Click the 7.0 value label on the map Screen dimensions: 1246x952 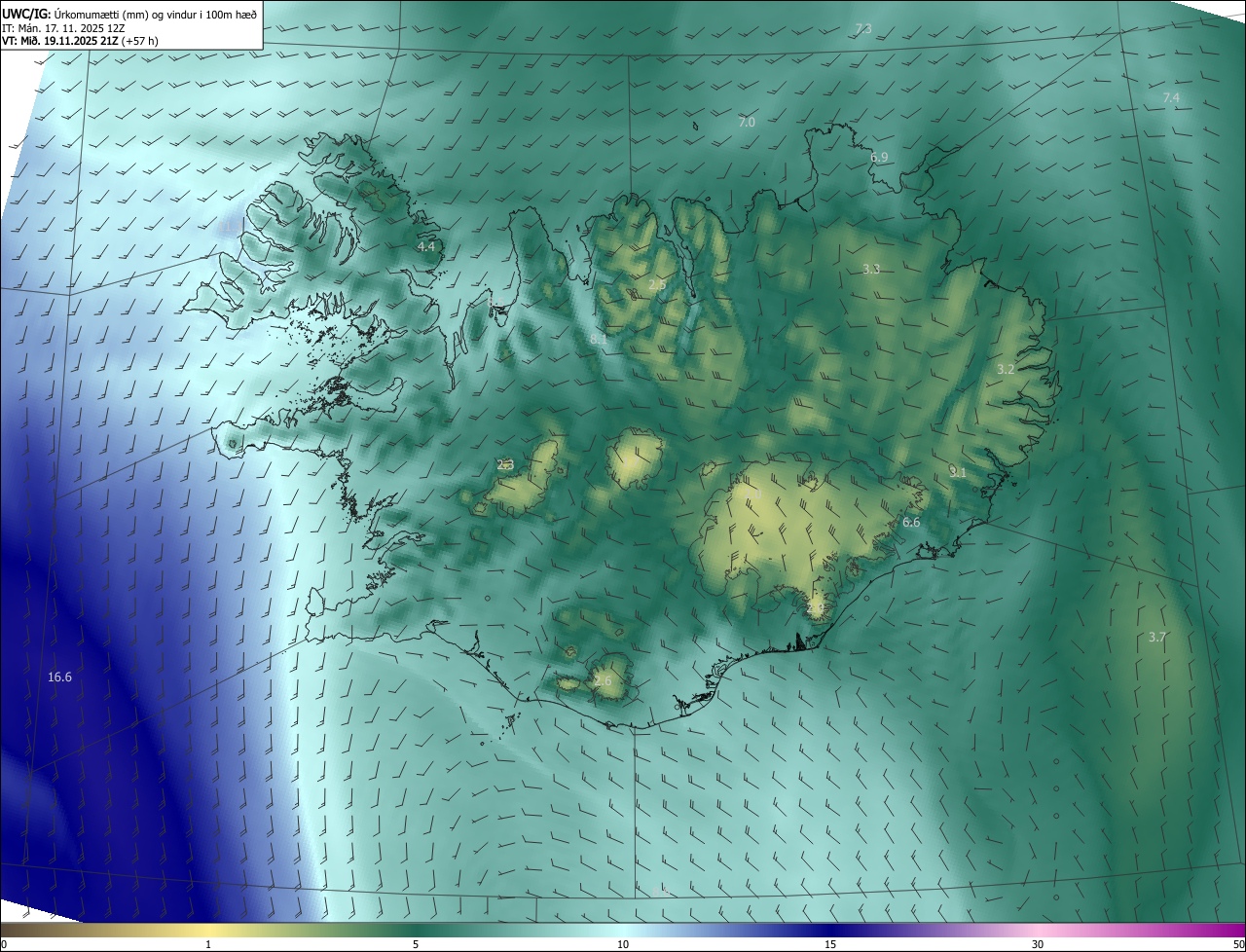pos(747,123)
